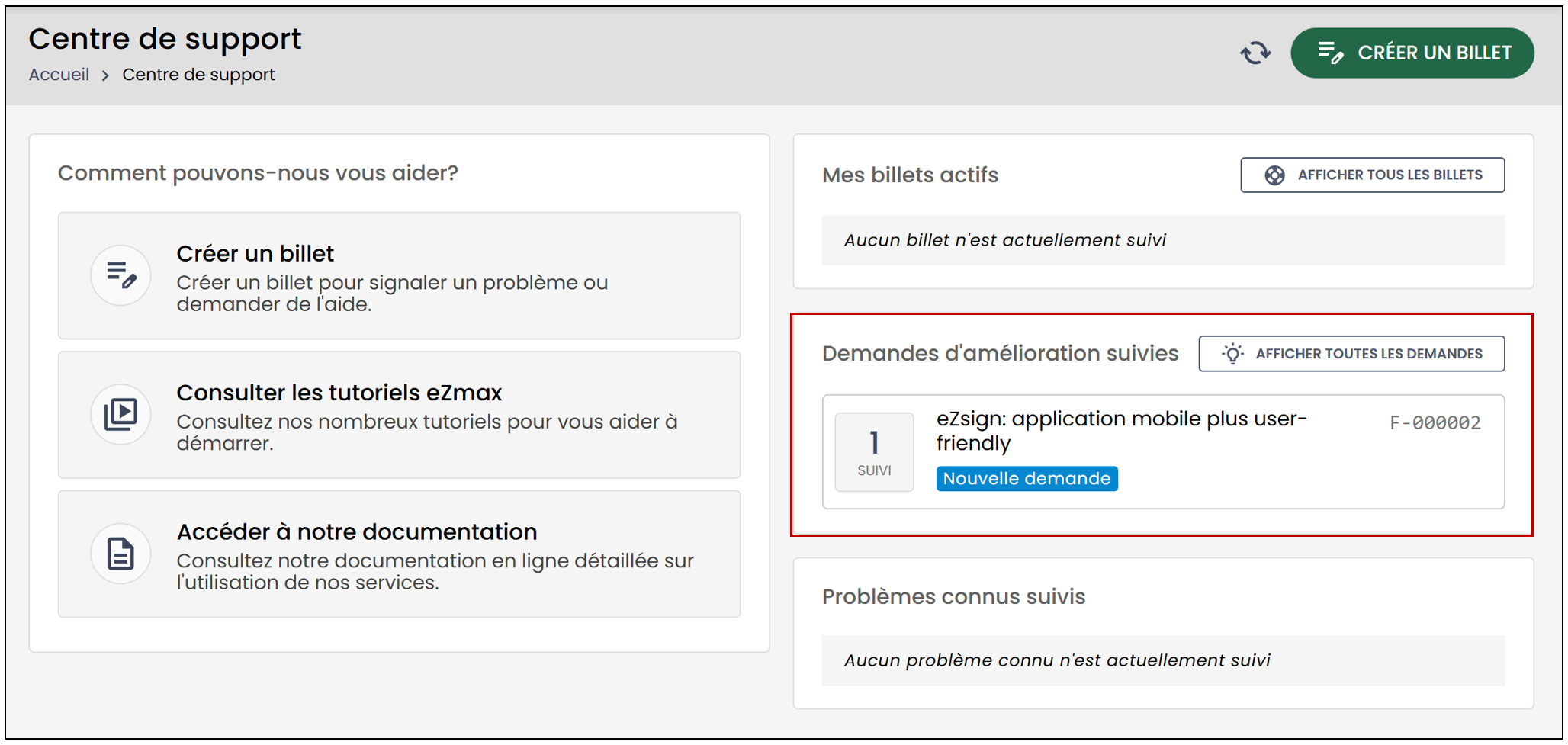Click the lifebuoy icon beside AFFICHER TOUS LES BILLETS
1568x745 pixels.
[x=1274, y=175]
